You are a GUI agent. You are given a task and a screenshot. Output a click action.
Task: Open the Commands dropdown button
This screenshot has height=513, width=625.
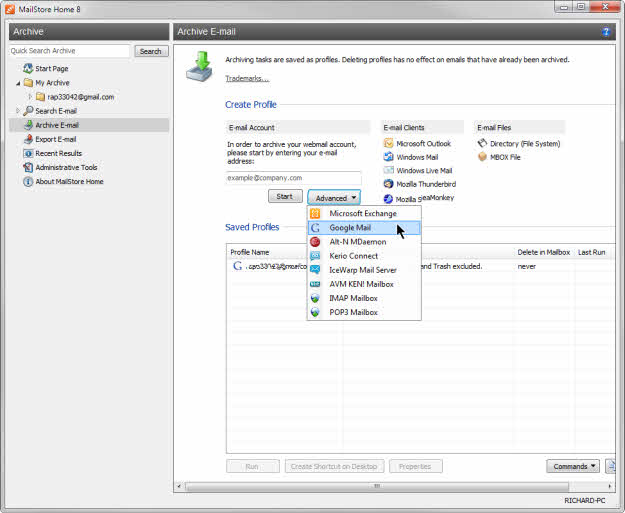point(573,466)
